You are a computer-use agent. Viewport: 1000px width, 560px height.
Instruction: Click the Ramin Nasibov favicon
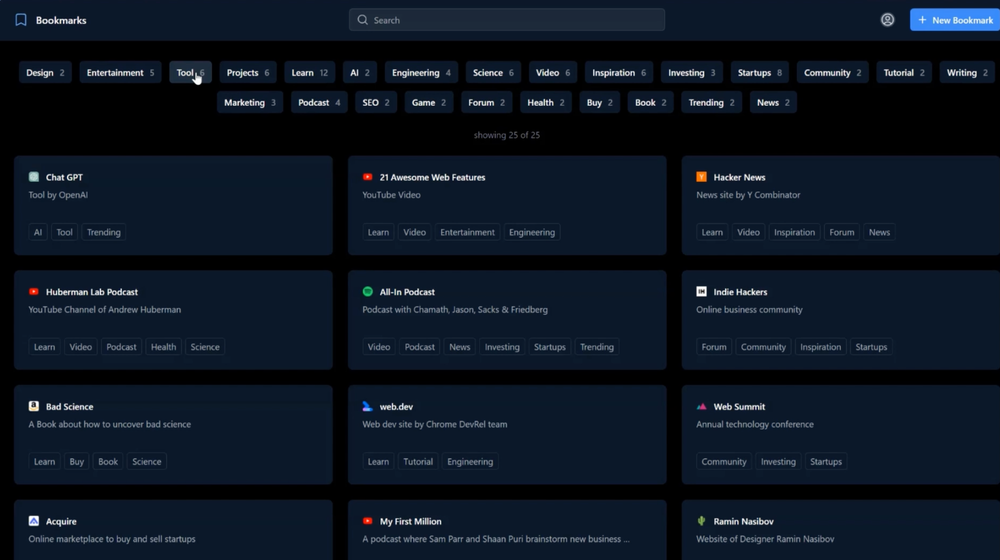coord(702,521)
